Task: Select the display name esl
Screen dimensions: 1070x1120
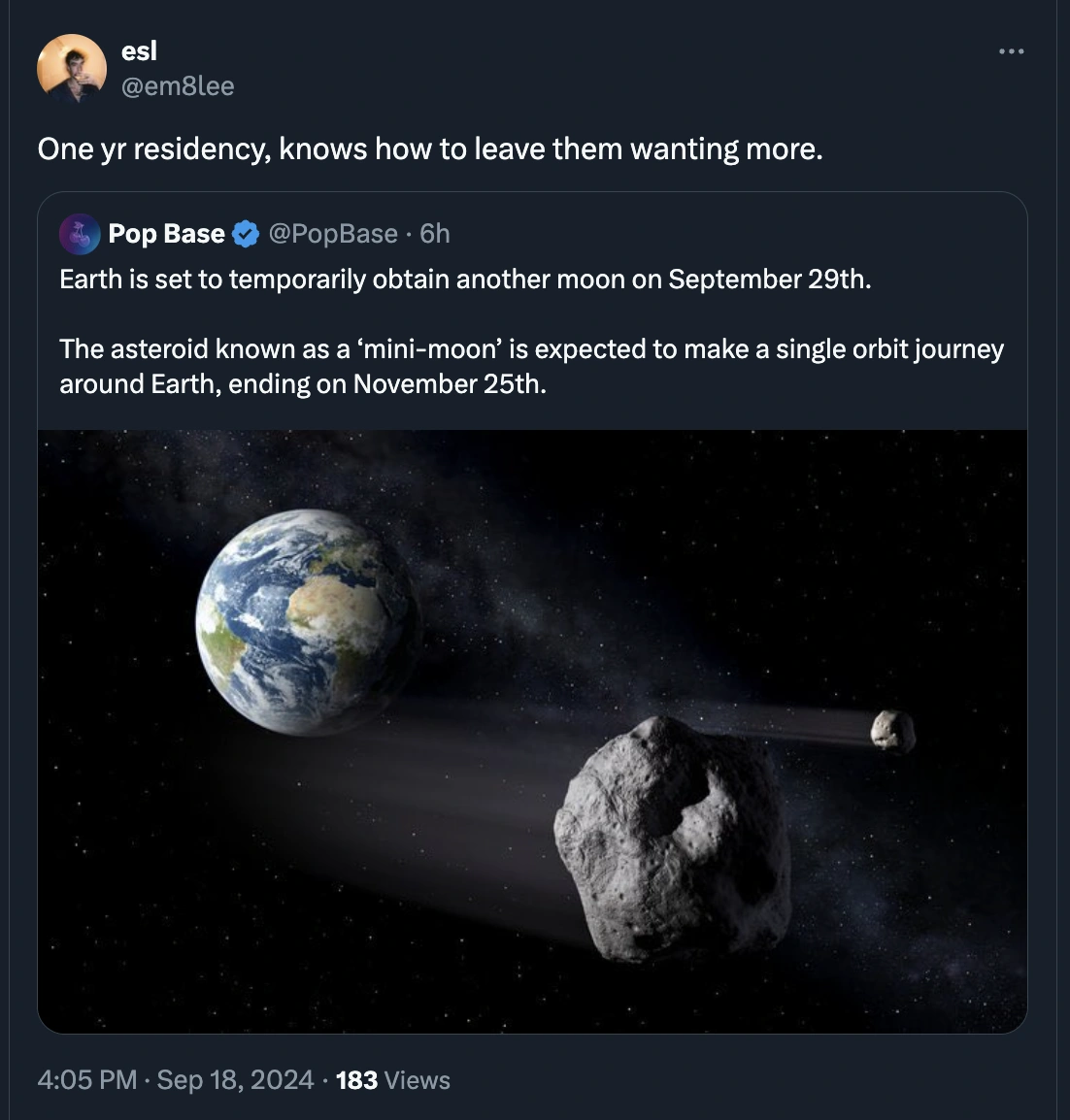Action: [139, 50]
